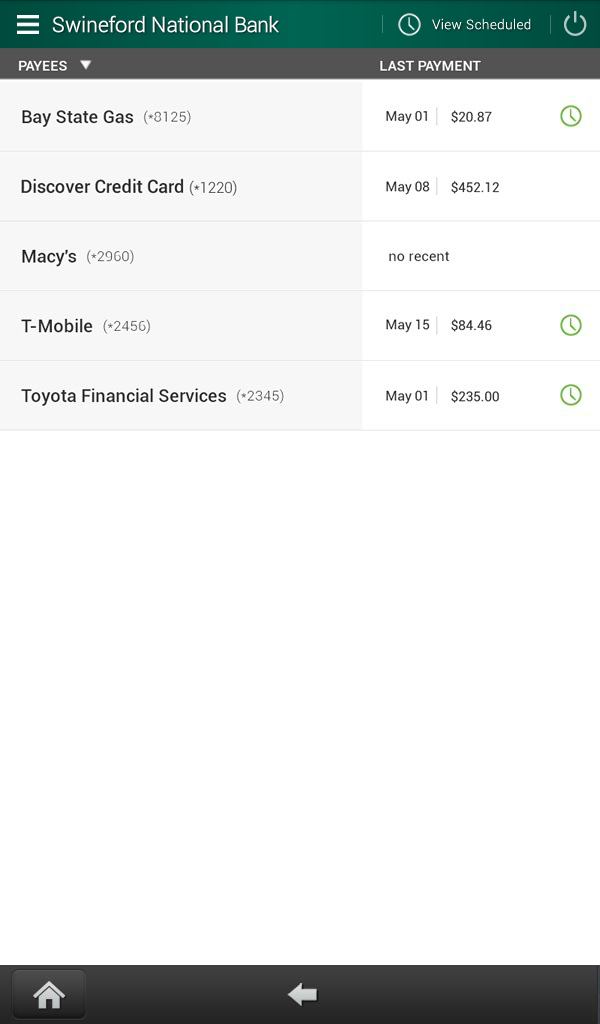Open the navigation hamburger menu
The image size is (600, 1024).
click(x=26, y=24)
